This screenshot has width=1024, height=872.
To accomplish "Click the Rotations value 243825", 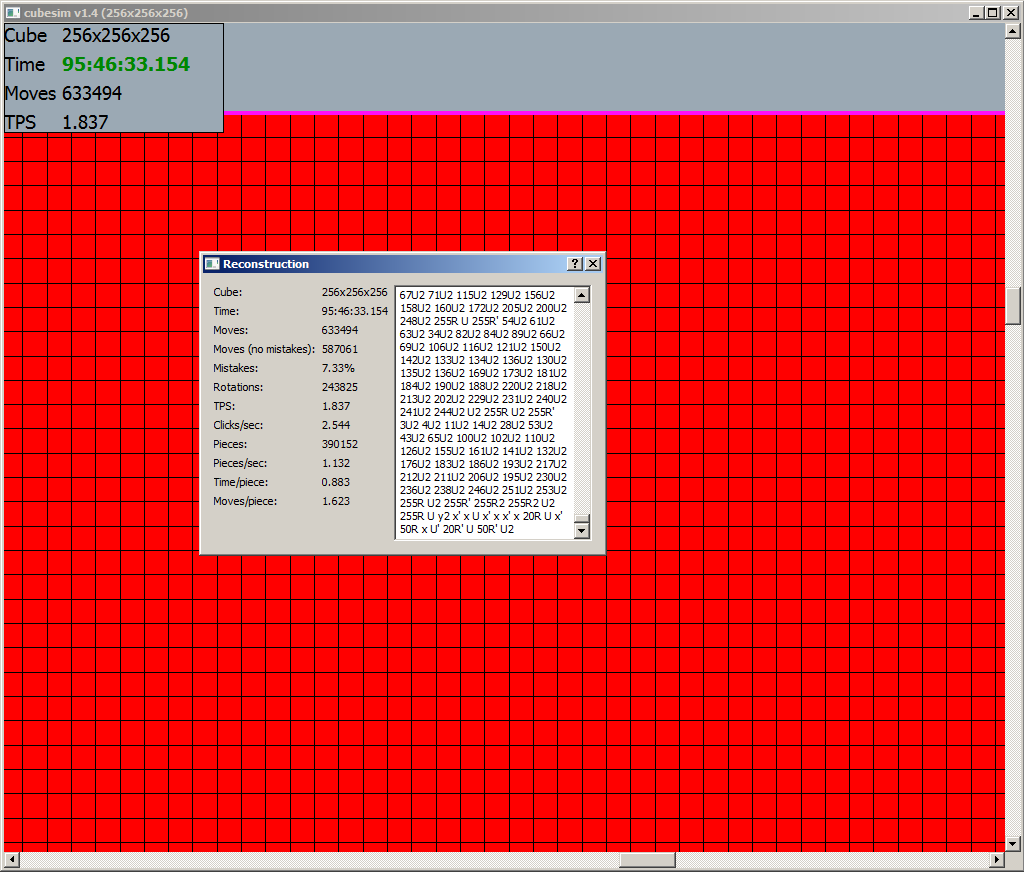I will pyautogui.click(x=340, y=387).
